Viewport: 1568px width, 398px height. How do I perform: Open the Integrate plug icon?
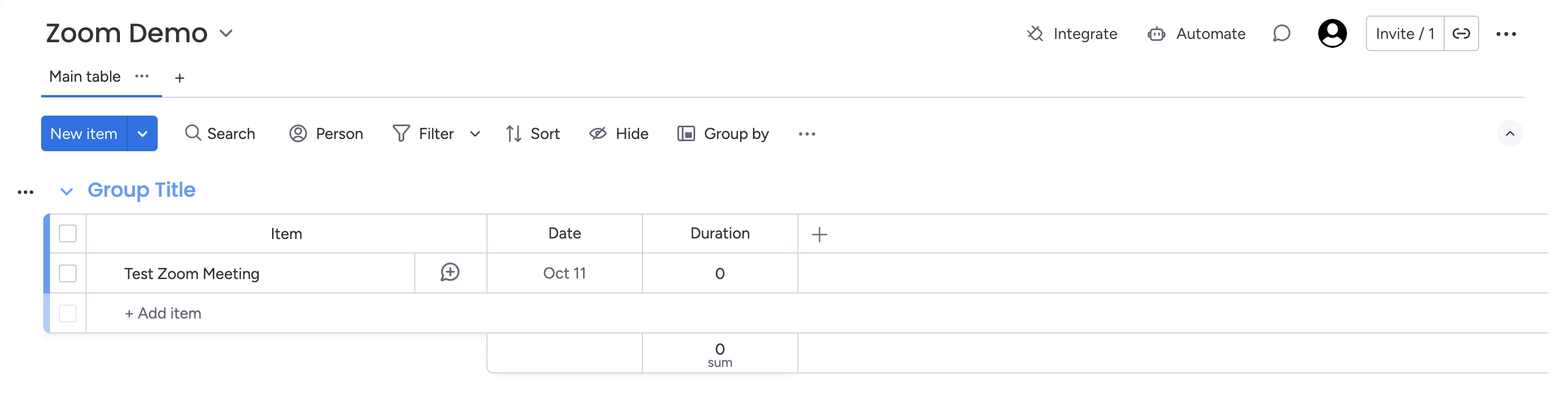coord(1034,33)
